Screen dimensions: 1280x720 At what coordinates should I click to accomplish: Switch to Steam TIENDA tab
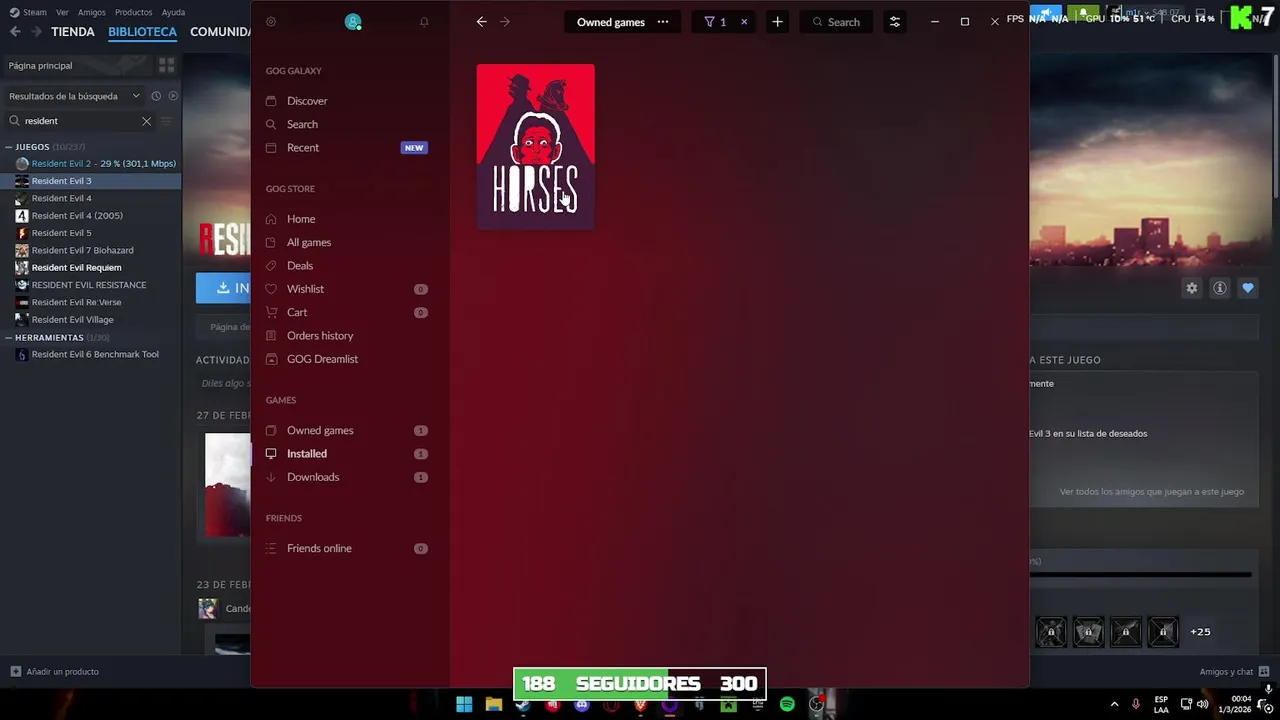(x=73, y=32)
